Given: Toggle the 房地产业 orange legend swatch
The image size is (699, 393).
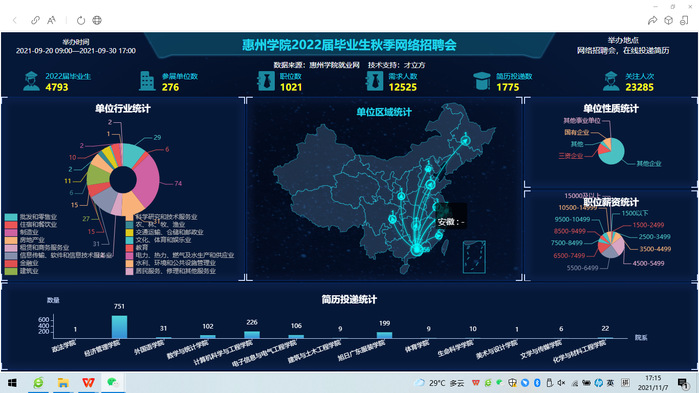Looking at the screenshot, I should coord(11,240).
